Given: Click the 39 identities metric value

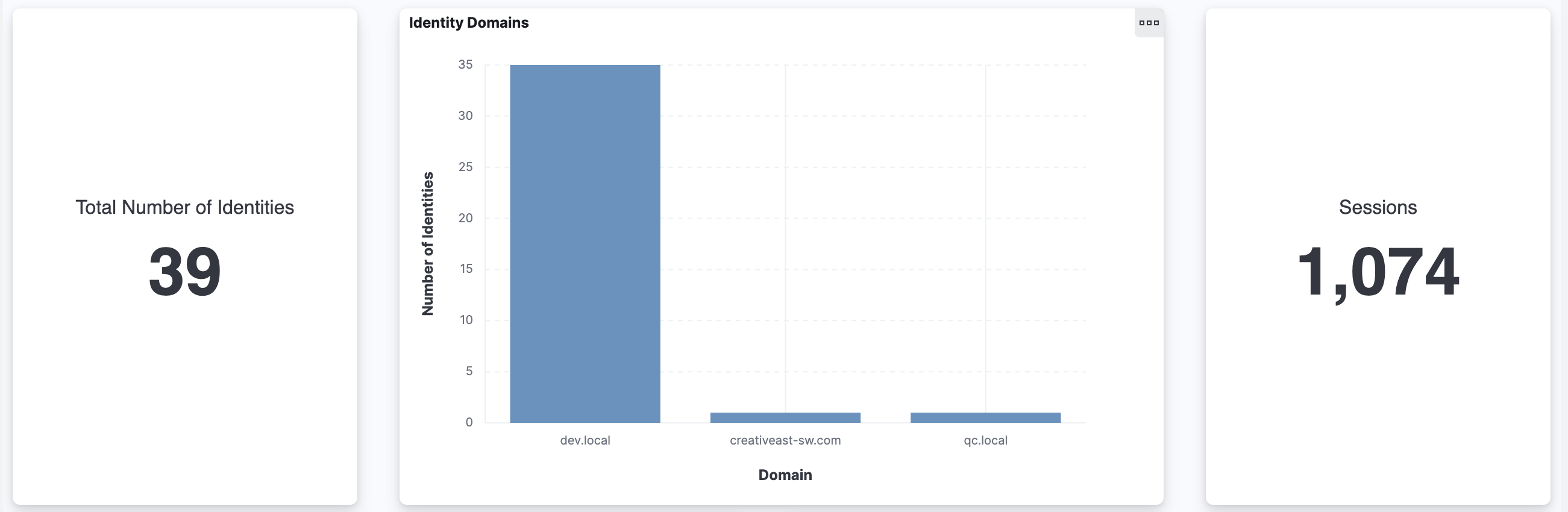Looking at the screenshot, I should click(x=184, y=271).
